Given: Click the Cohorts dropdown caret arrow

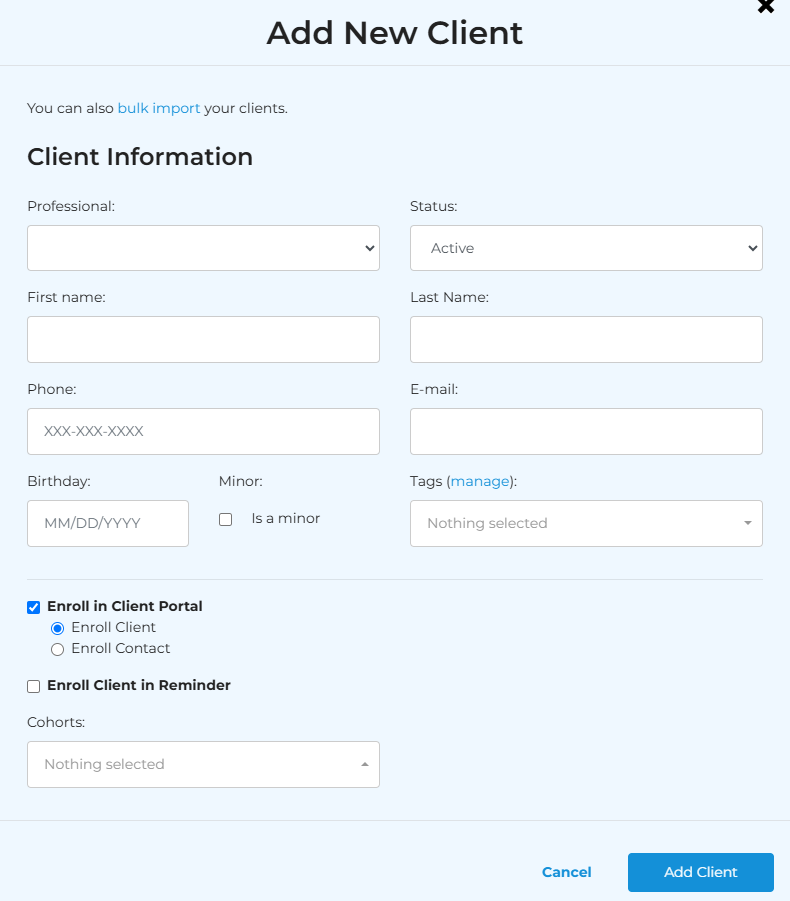Looking at the screenshot, I should click(x=364, y=764).
